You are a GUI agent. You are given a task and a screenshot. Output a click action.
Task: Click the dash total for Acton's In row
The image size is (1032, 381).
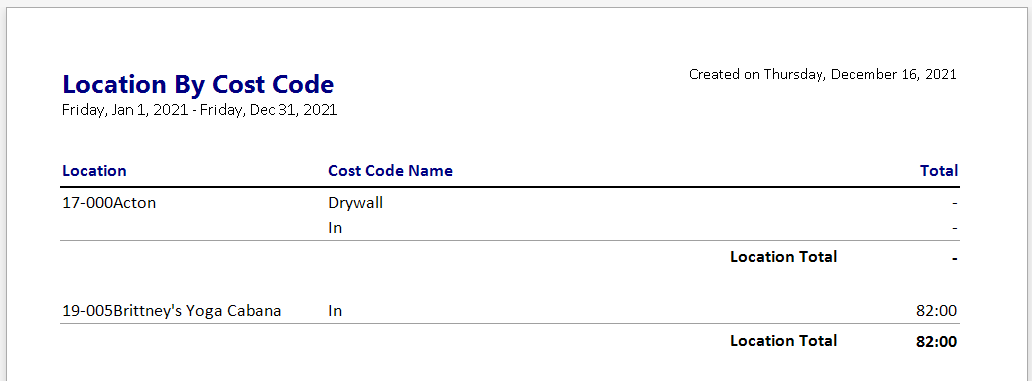954,228
